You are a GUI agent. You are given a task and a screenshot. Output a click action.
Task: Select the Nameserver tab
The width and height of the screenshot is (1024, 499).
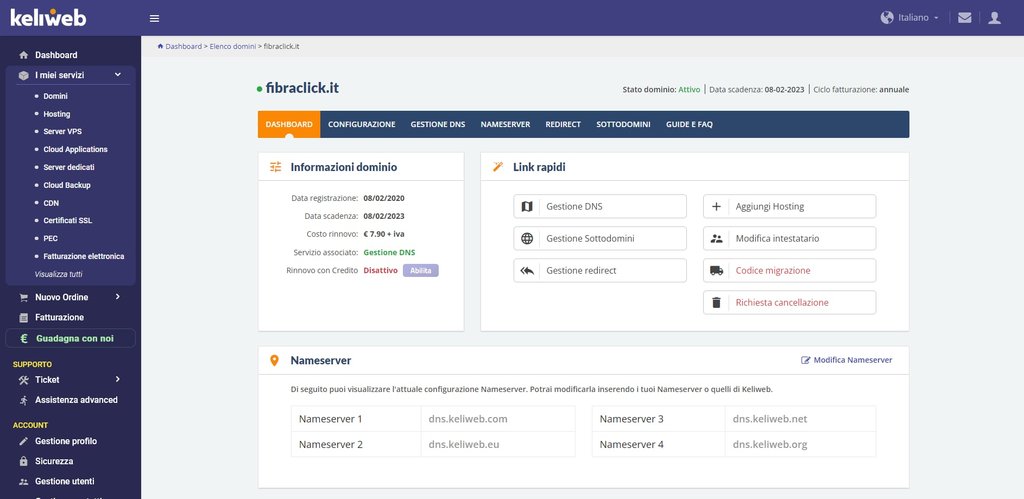click(505, 124)
